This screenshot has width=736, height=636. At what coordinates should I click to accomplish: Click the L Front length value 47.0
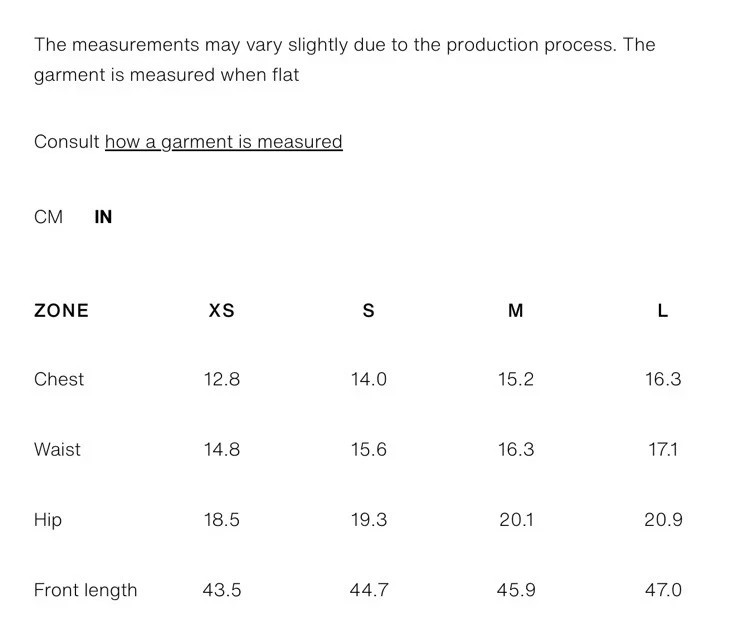663,590
